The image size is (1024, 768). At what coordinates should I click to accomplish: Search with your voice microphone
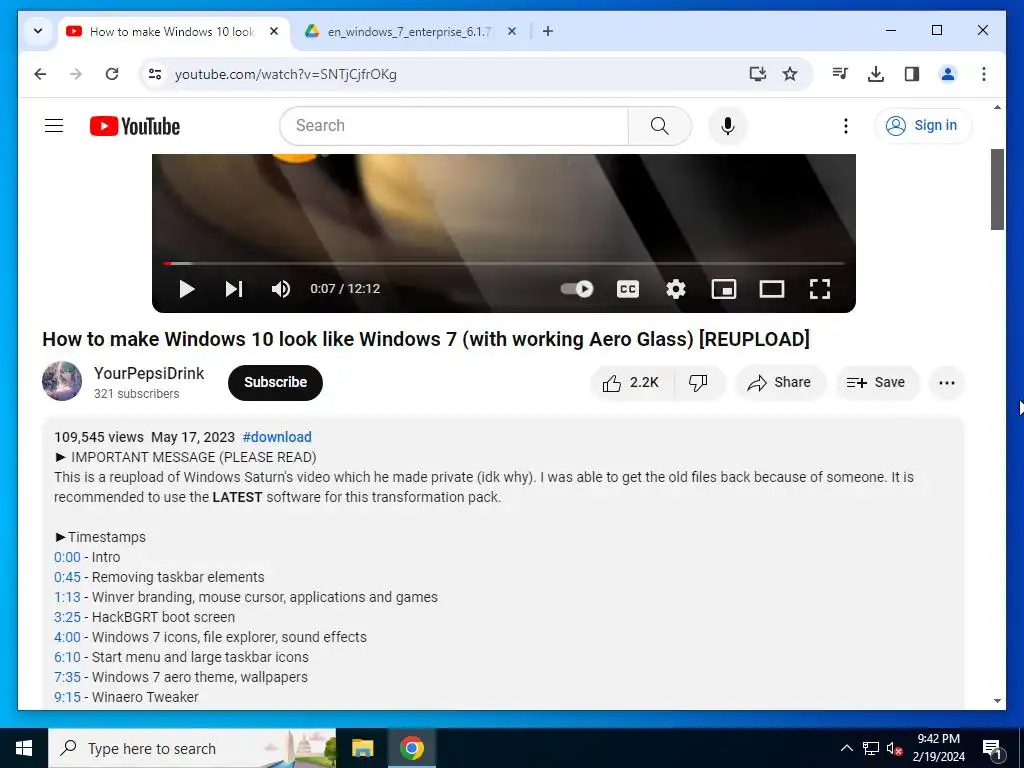pyautogui.click(x=728, y=125)
